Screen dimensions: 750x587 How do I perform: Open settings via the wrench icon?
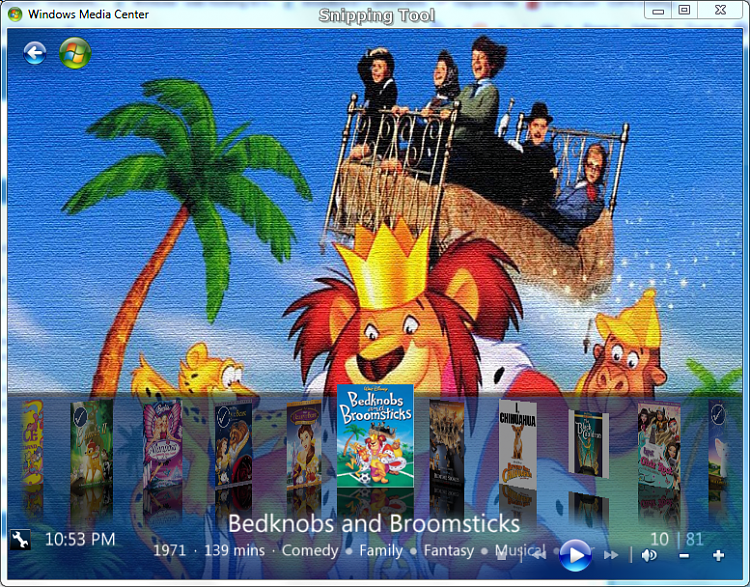click(x=20, y=540)
